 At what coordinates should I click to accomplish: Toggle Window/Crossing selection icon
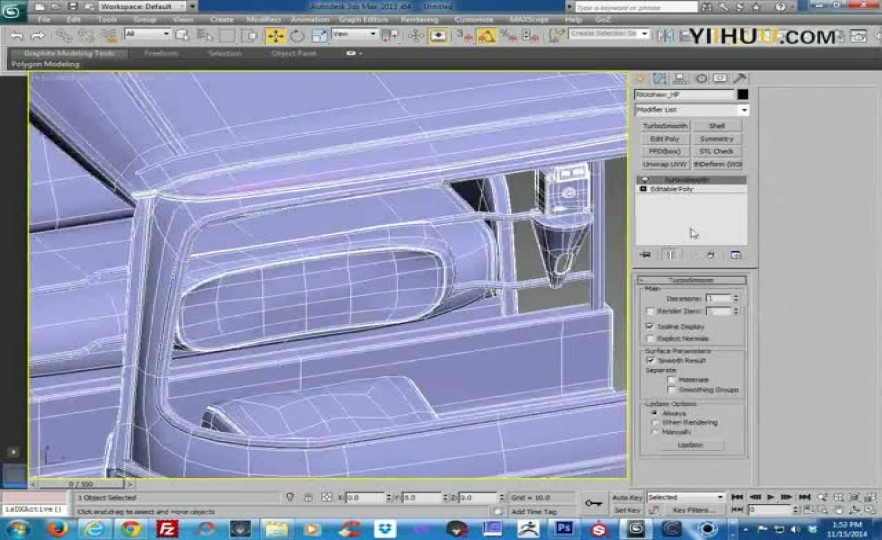click(x=249, y=36)
